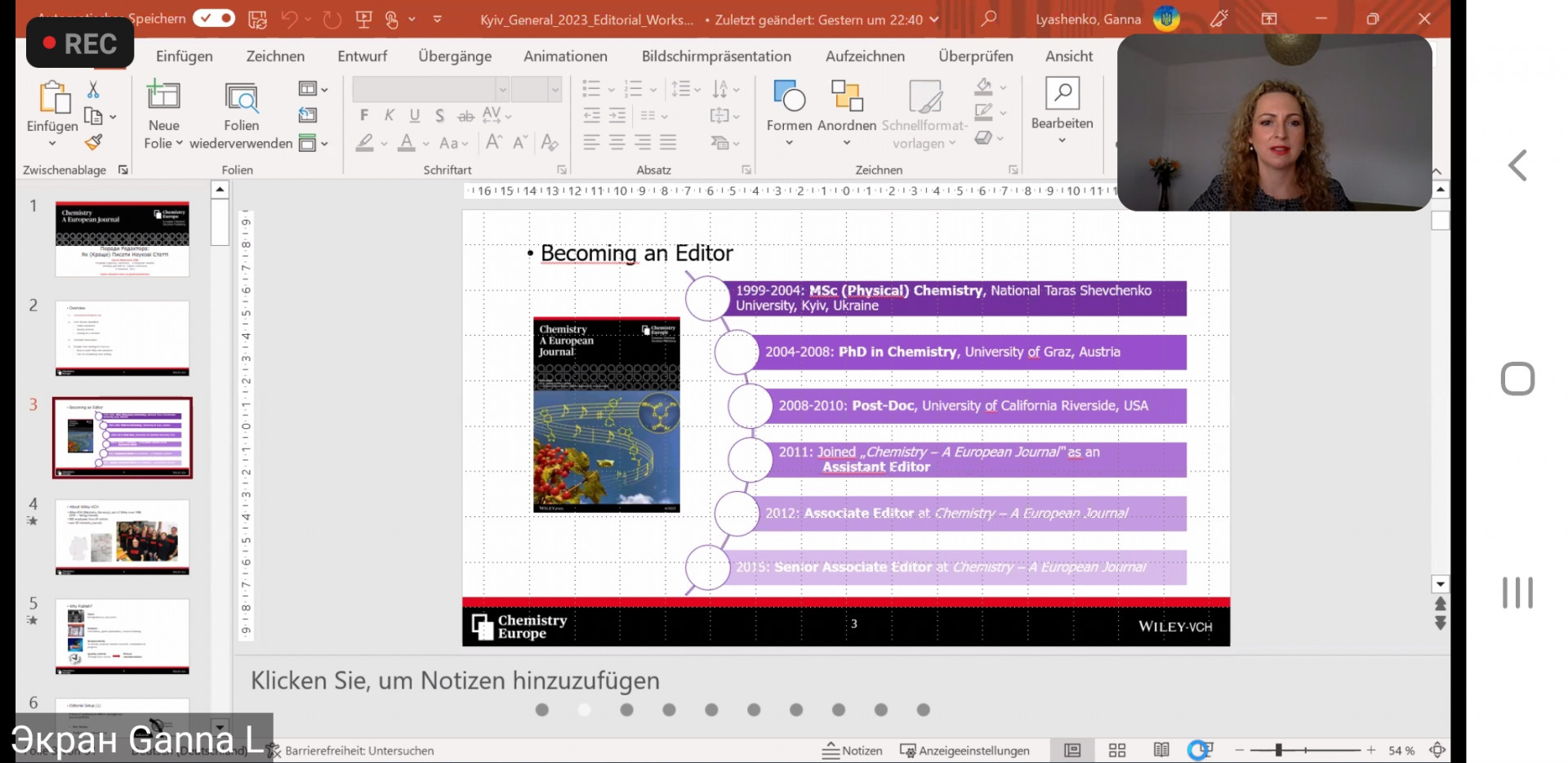1568x763 pixels.
Task: Click Anzeigeeinstellungen in the status bar
Action: click(964, 750)
